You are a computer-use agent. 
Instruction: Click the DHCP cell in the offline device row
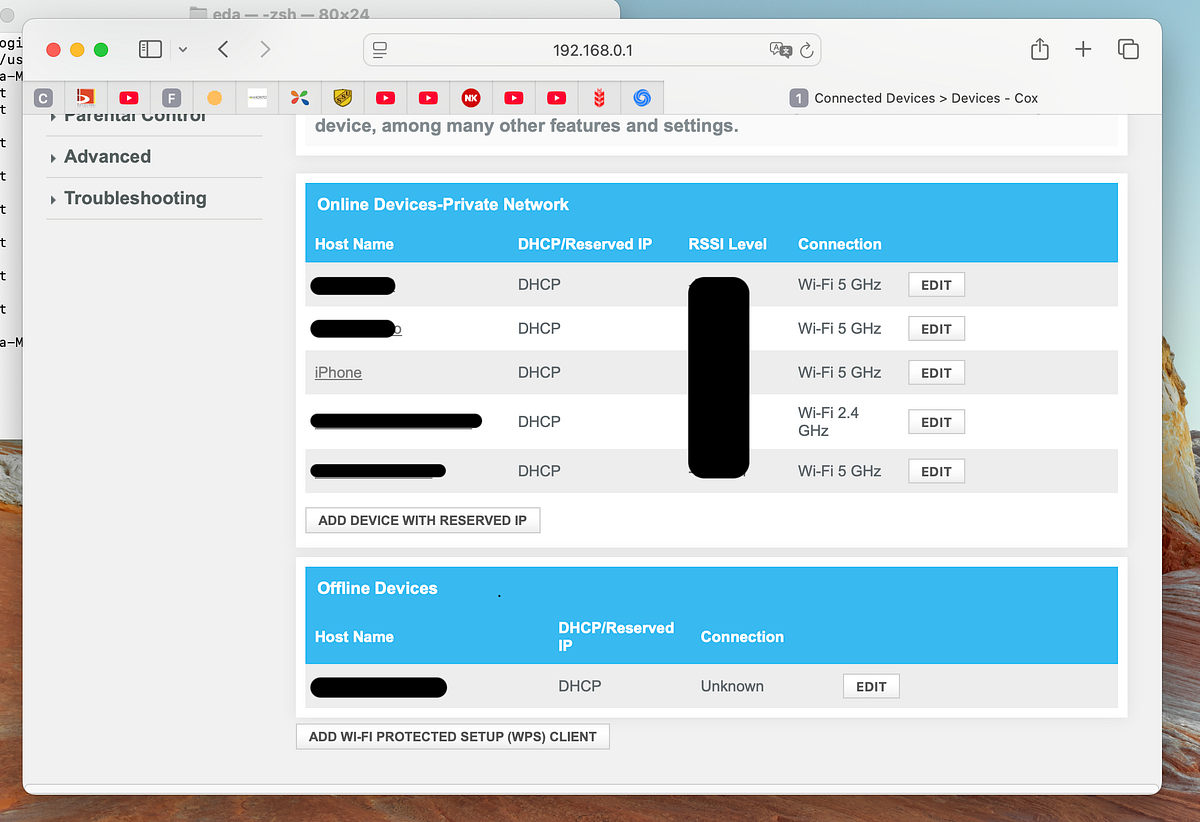pyautogui.click(x=580, y=686)
